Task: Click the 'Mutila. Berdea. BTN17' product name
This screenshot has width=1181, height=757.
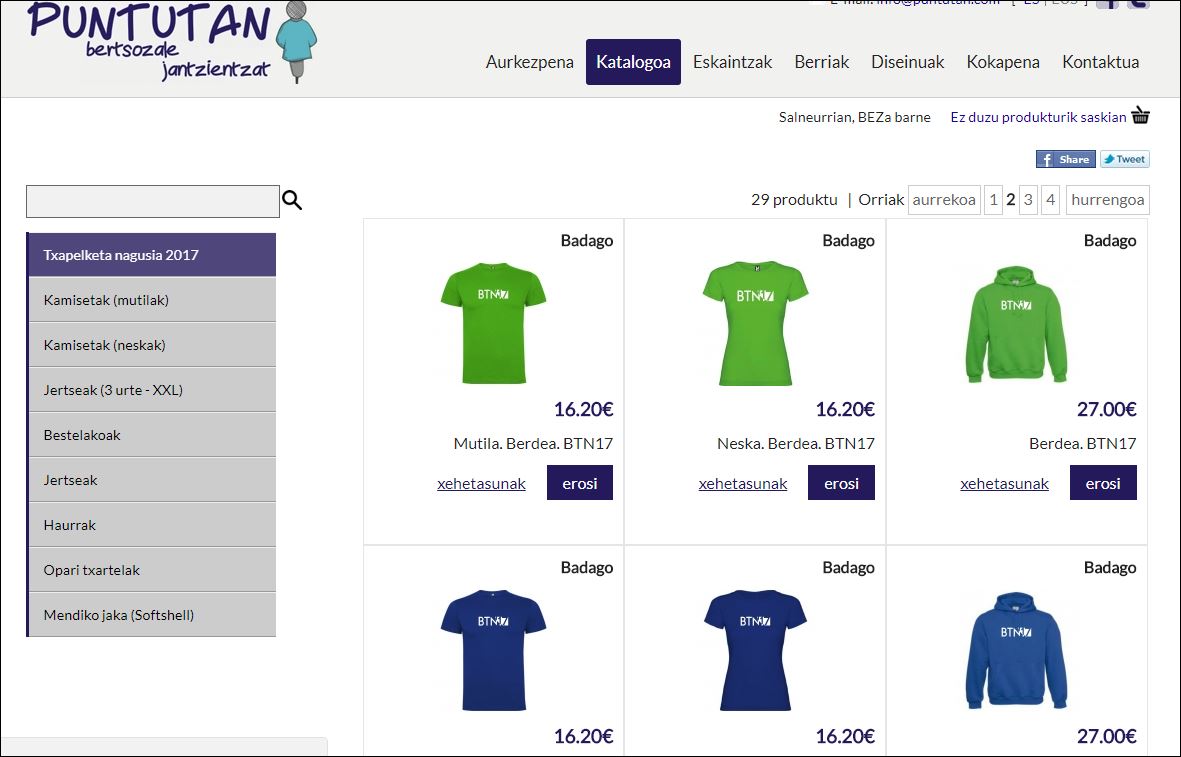Action: click(x=533, y=444)
